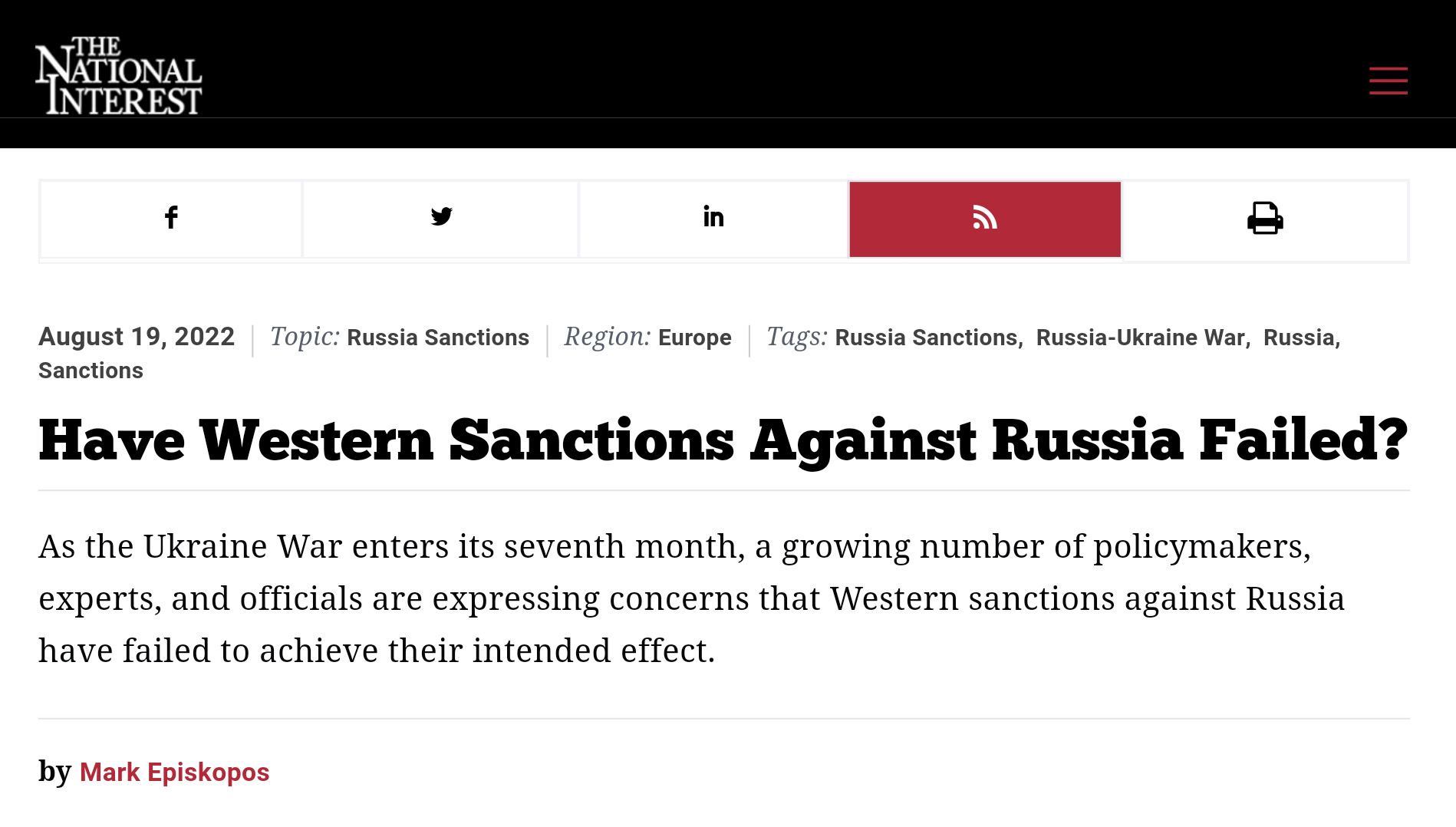Click the headline Have Western Sanctions Against Russia Failed?

[x=723, y=440]
